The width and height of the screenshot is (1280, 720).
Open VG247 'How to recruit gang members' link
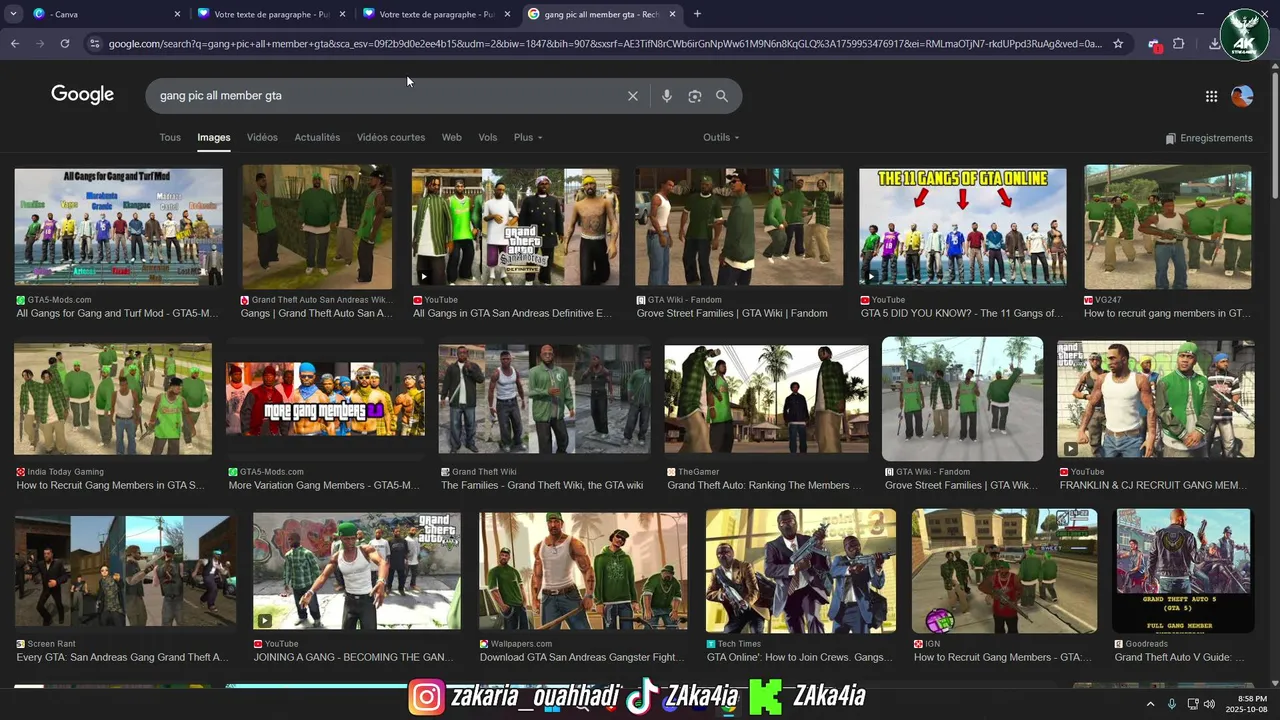1167,313
